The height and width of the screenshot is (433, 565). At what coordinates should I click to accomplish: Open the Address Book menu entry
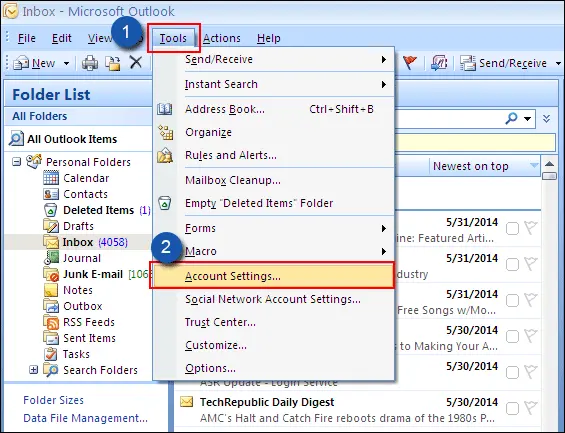coord(274,109)
